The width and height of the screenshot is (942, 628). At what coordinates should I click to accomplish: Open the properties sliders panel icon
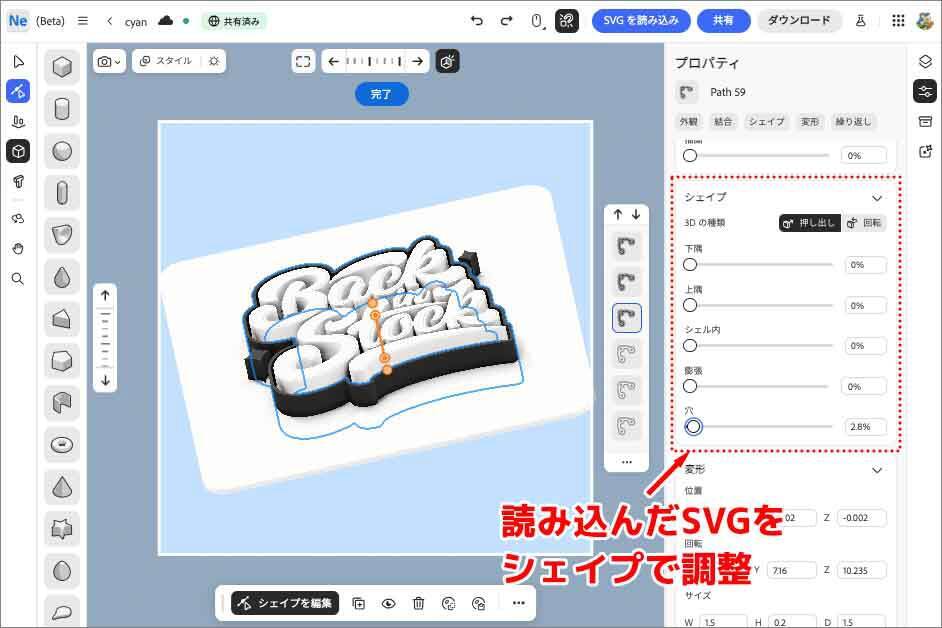point(925,91)
